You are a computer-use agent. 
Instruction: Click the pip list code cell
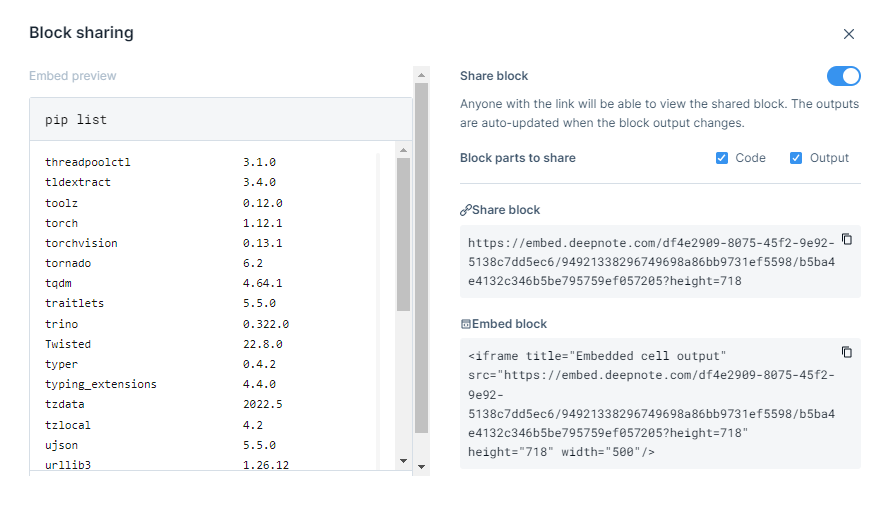[220, 120]
